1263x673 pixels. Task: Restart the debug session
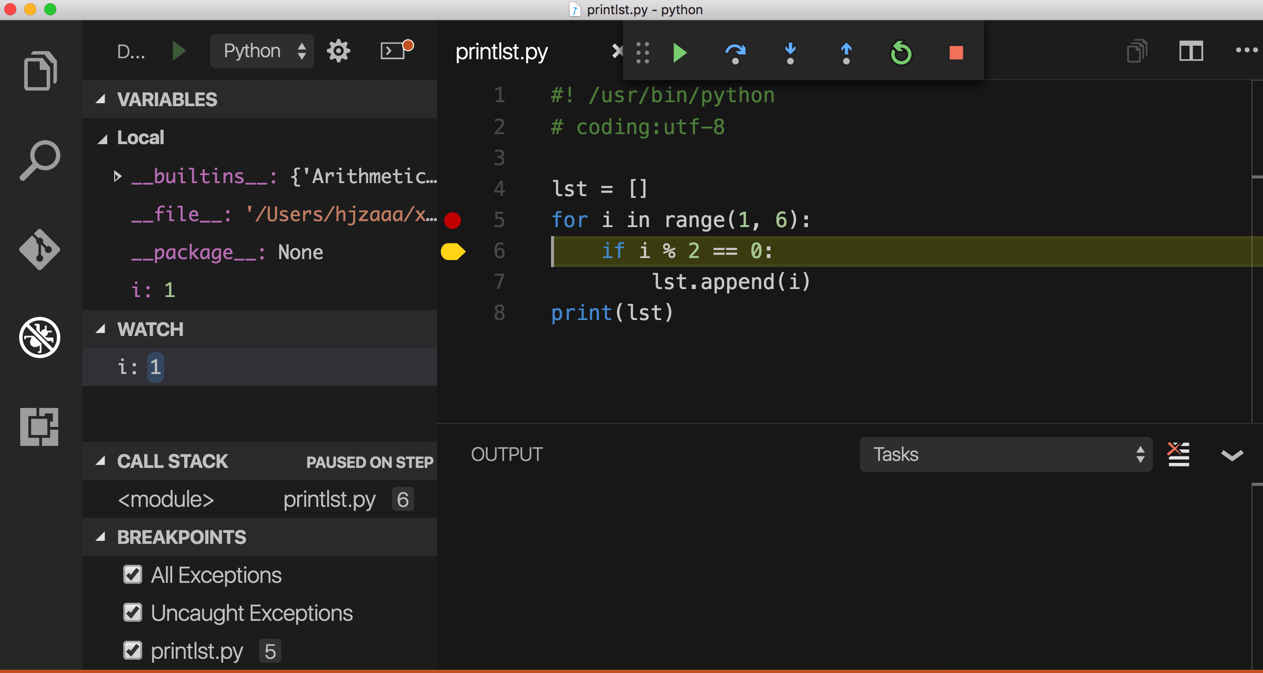tap(900, 53)
